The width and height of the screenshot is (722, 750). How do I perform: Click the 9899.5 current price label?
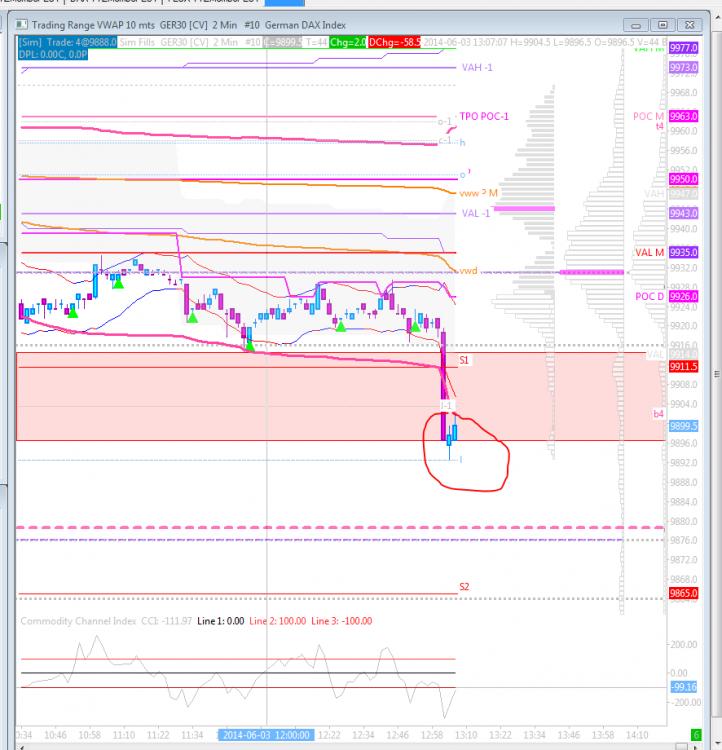pyautogui.click(x=683, y=426)
